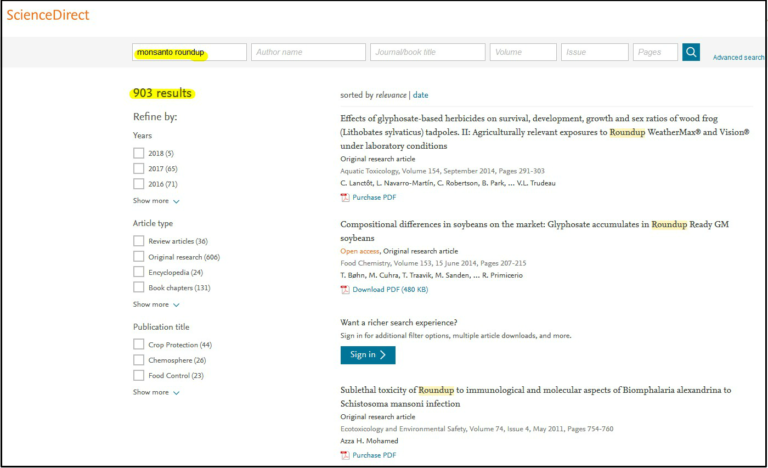
Task: Open the Advanced search link
Action: 738,57
